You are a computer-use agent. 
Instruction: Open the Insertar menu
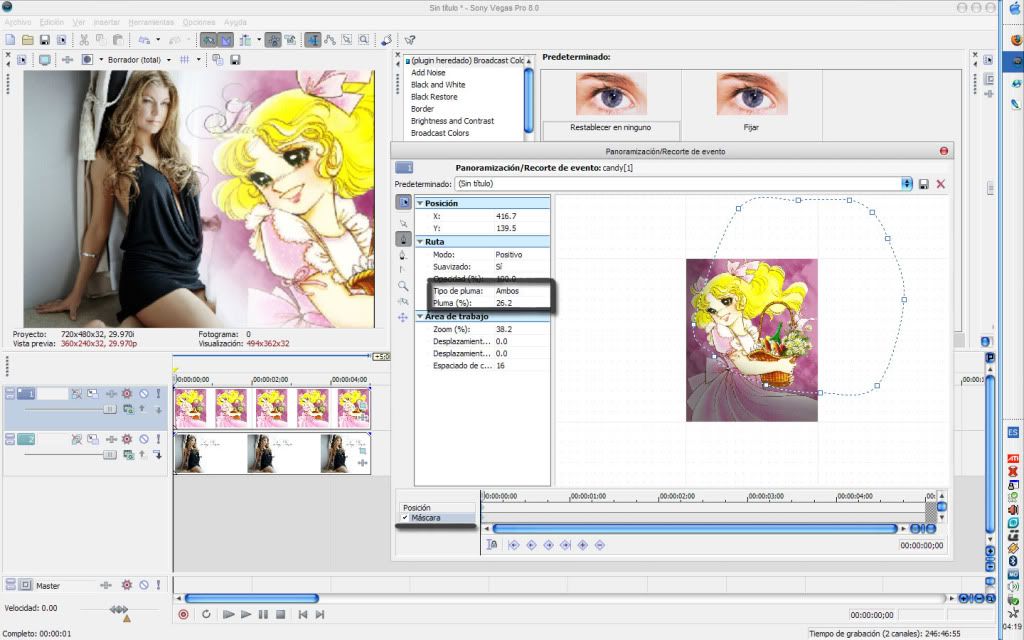pyautogui.click(x=106, y=22)
